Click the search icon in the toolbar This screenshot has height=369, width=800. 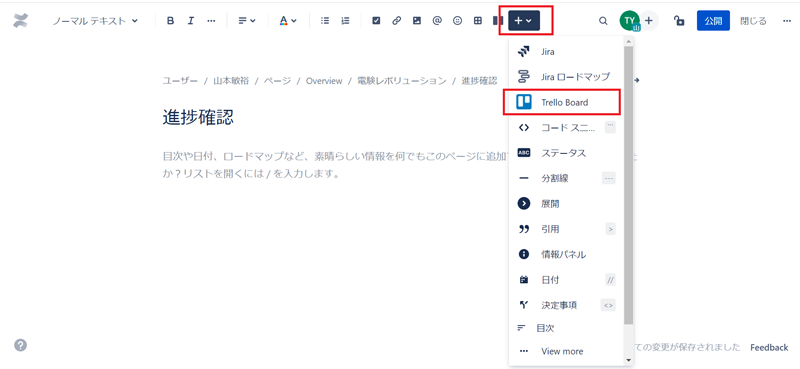pos(603,21)
